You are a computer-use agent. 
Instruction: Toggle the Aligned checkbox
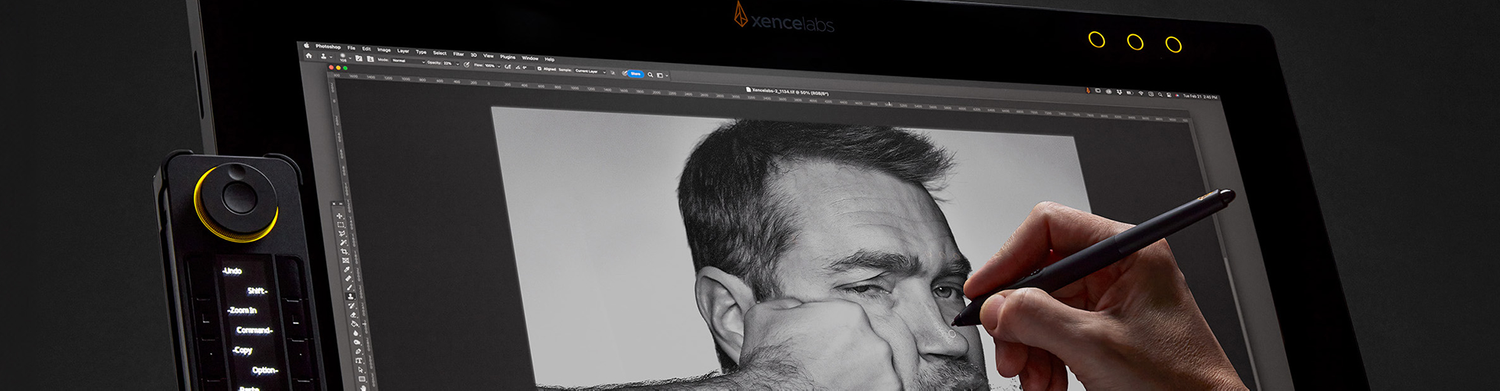point(539,68)
